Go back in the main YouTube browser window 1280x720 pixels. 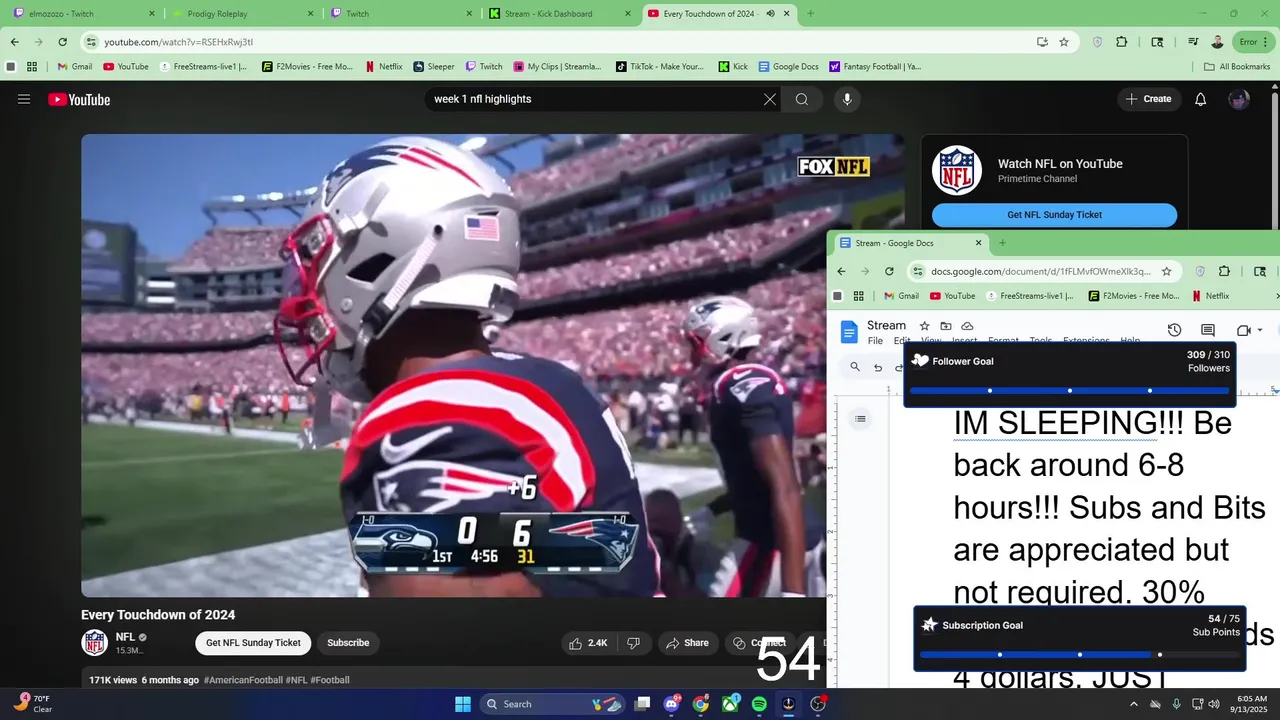14,42
